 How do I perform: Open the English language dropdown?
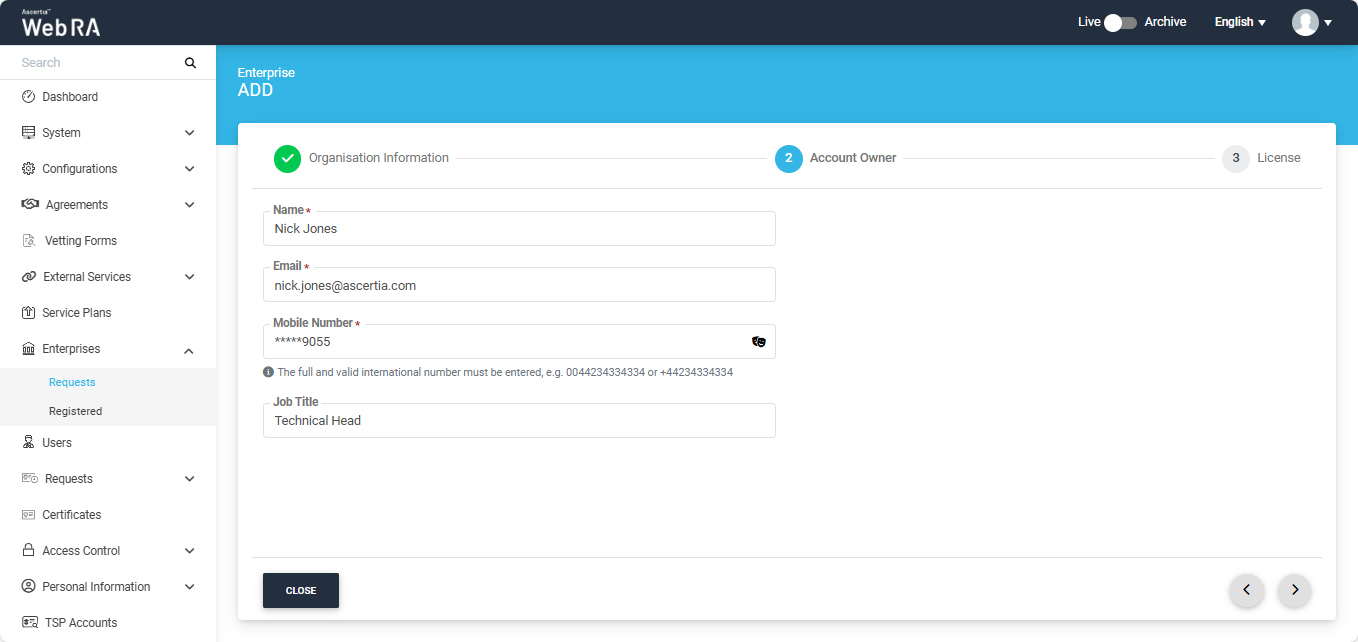click(x=1240, y=22)
